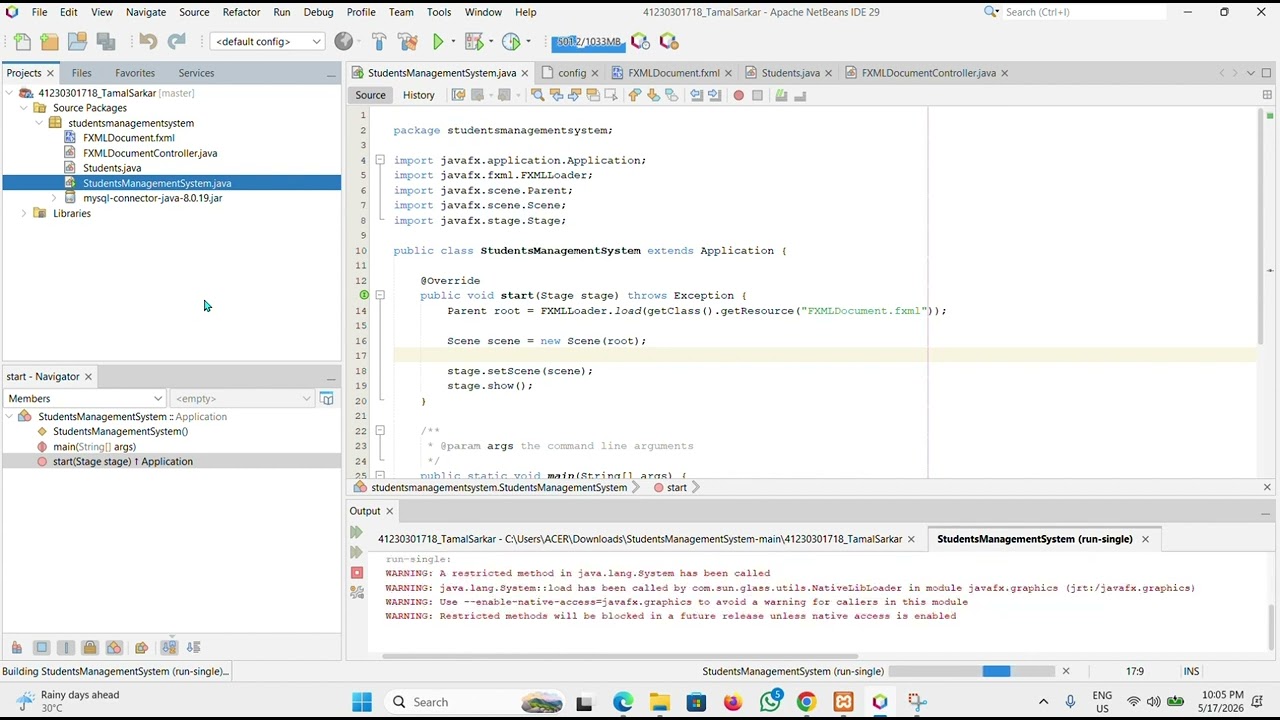Click the Undo arrow in the toolbar
1280x720 pixels.
pos(148,42)
